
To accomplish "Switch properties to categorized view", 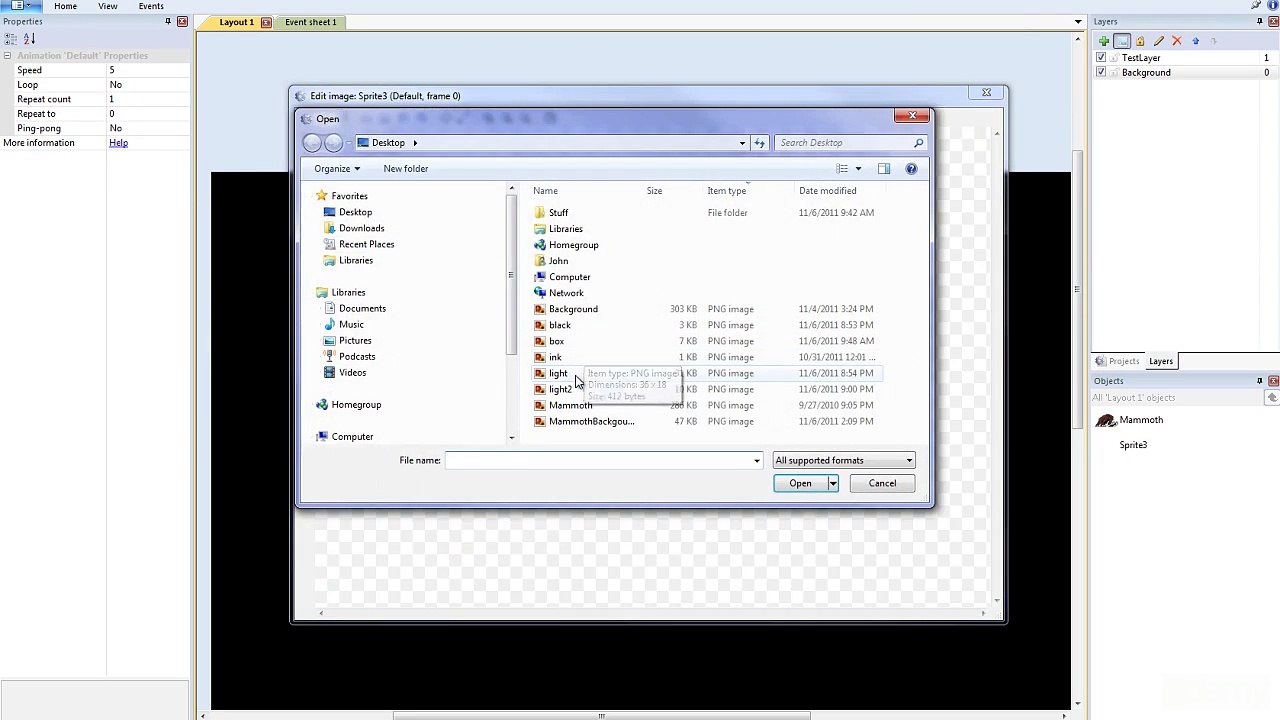I will [x=10, y=39].
